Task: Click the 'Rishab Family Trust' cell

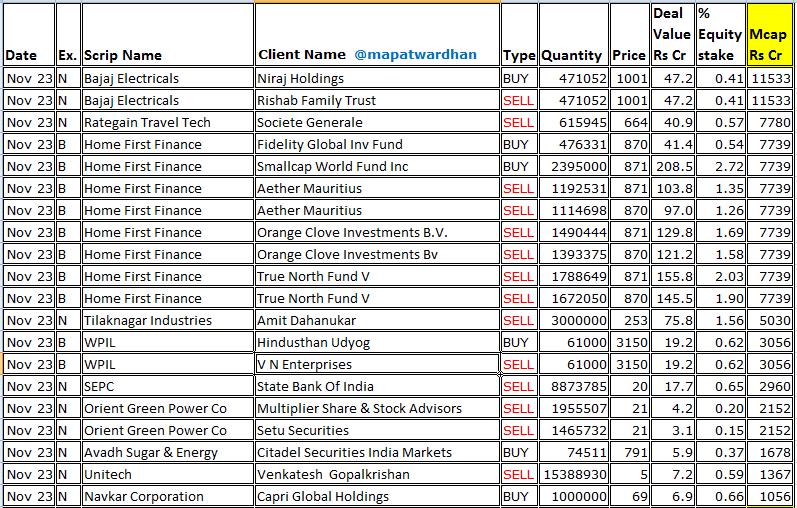Action: [378, 100]
